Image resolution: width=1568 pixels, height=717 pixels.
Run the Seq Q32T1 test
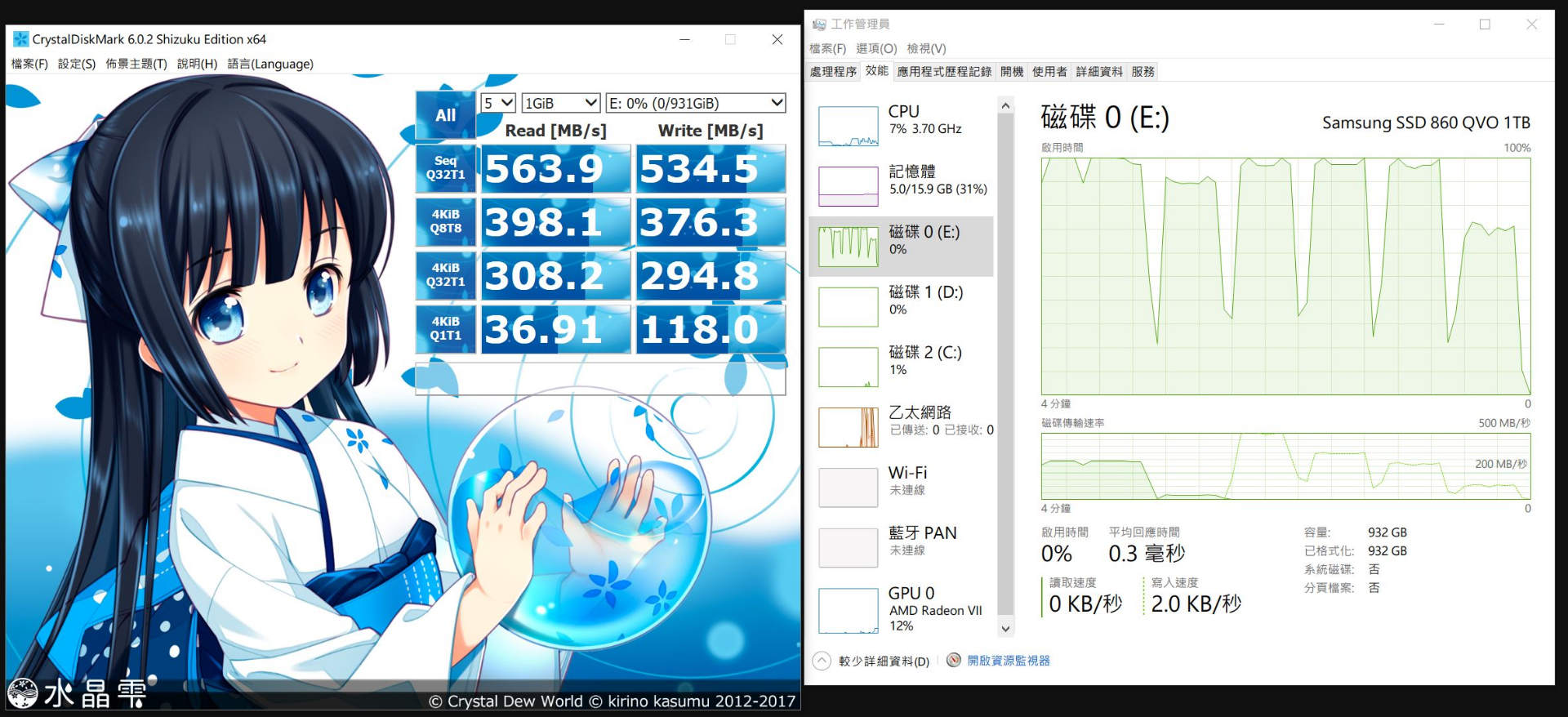(445, 168)
